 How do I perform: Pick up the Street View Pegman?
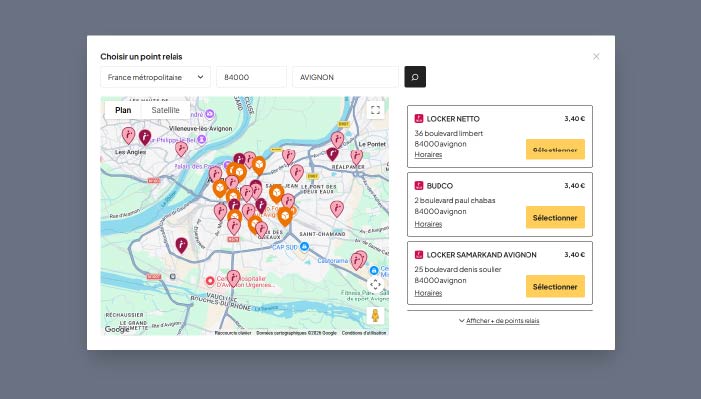click(376, 315)
